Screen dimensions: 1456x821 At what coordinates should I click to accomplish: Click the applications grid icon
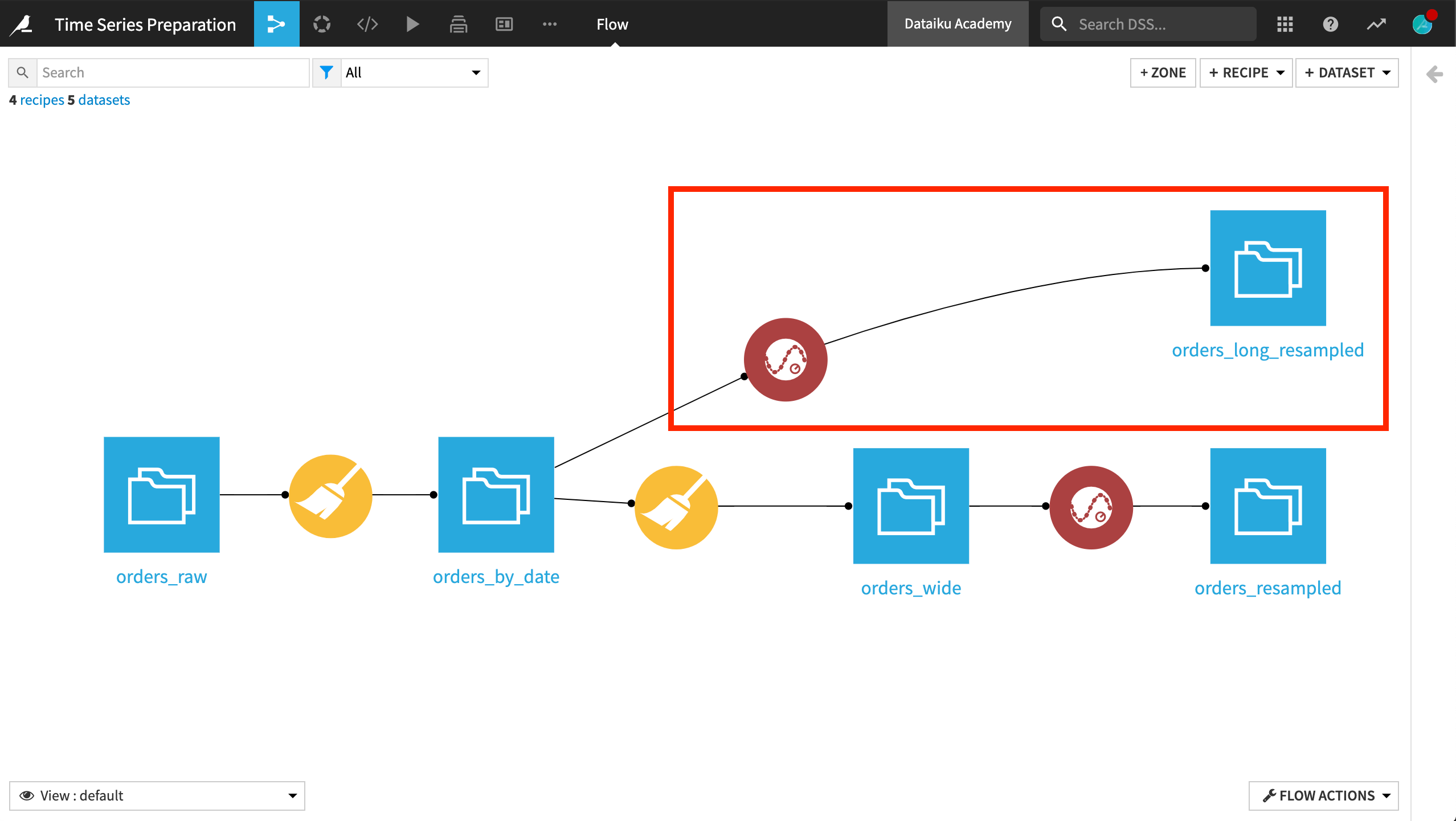(1285, 24)
